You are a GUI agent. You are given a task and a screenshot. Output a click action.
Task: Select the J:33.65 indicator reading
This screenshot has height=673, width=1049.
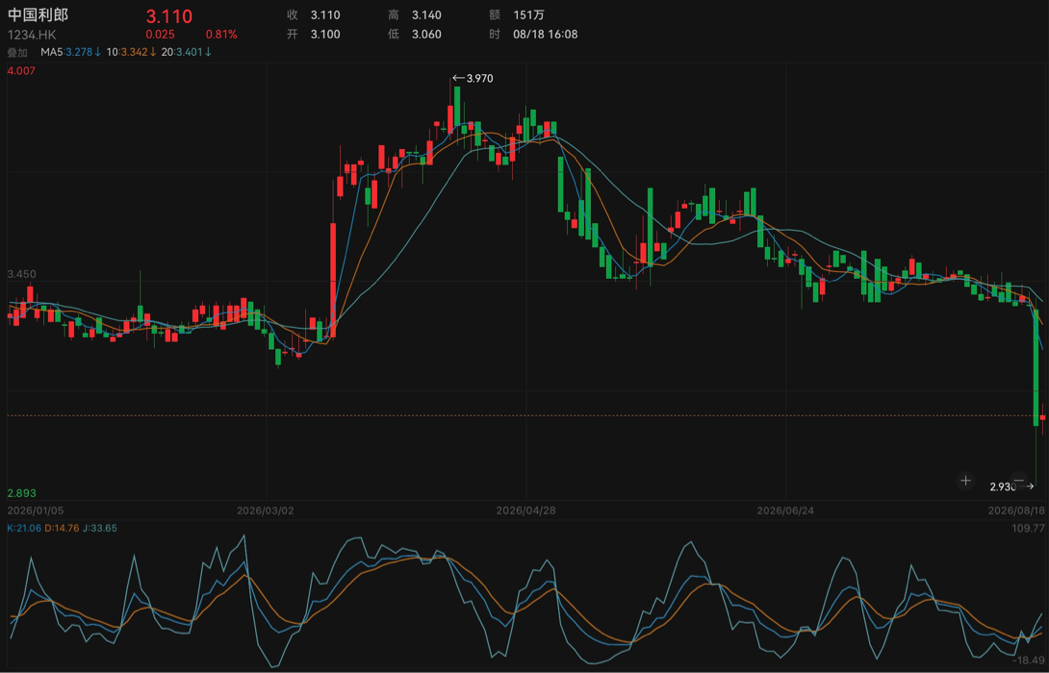click(x=100, y=528)
